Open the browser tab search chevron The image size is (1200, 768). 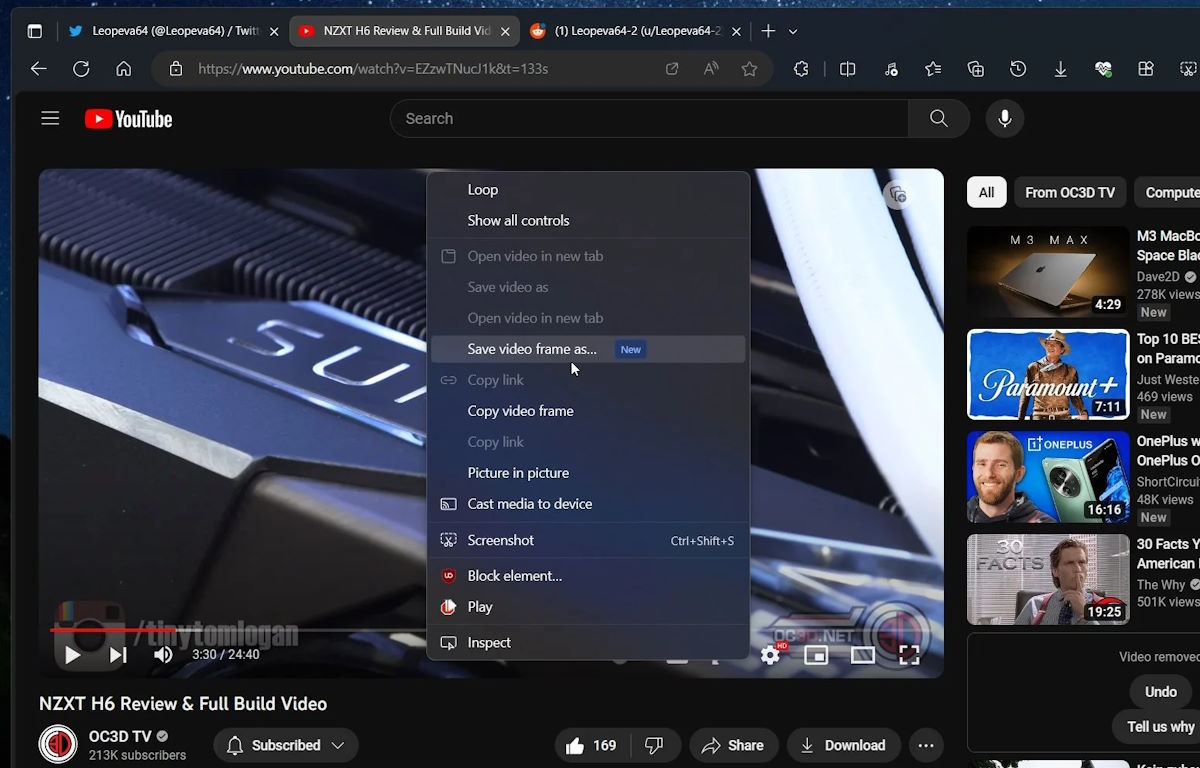(792, 31)
